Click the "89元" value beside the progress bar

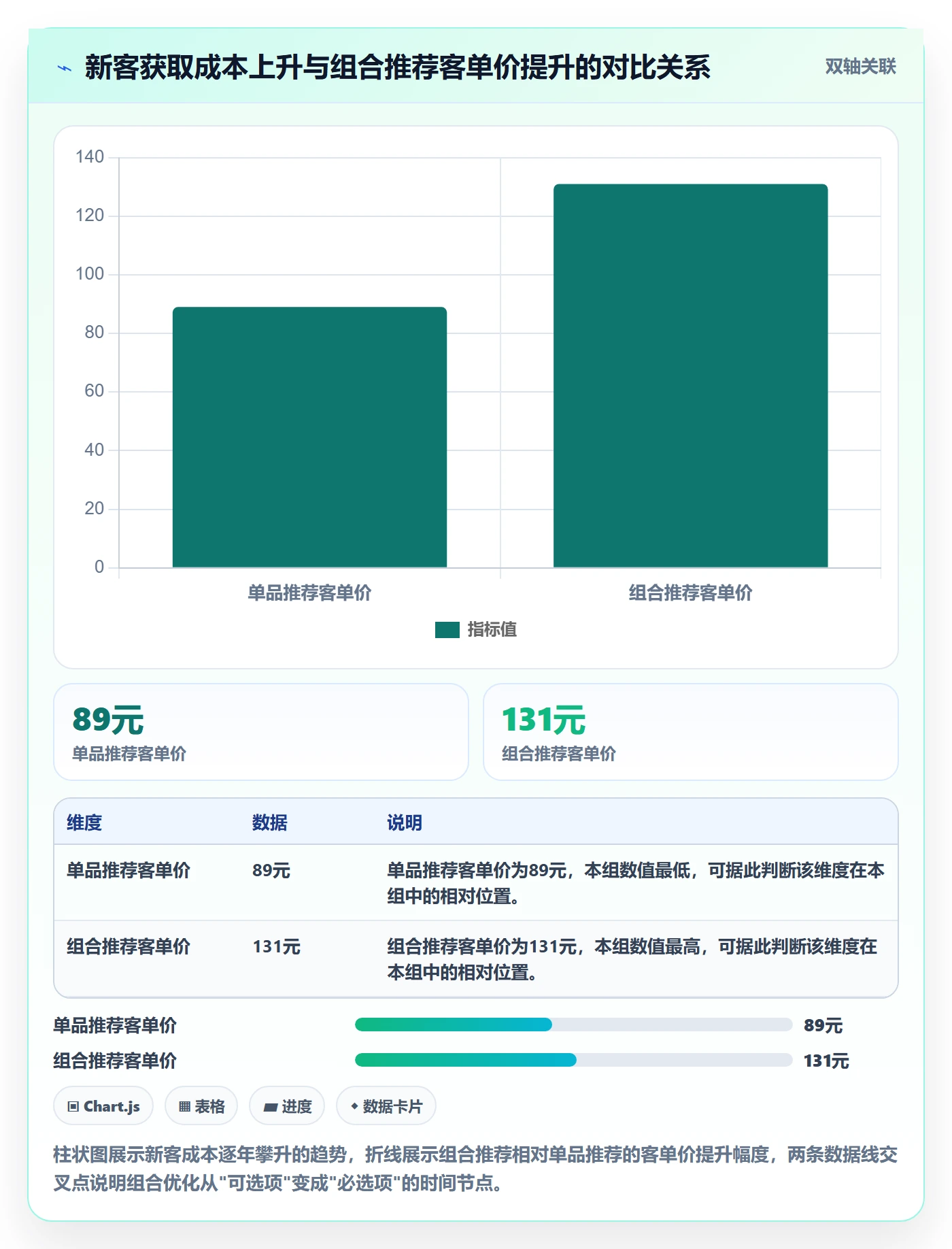click(x=823, y=1025)
